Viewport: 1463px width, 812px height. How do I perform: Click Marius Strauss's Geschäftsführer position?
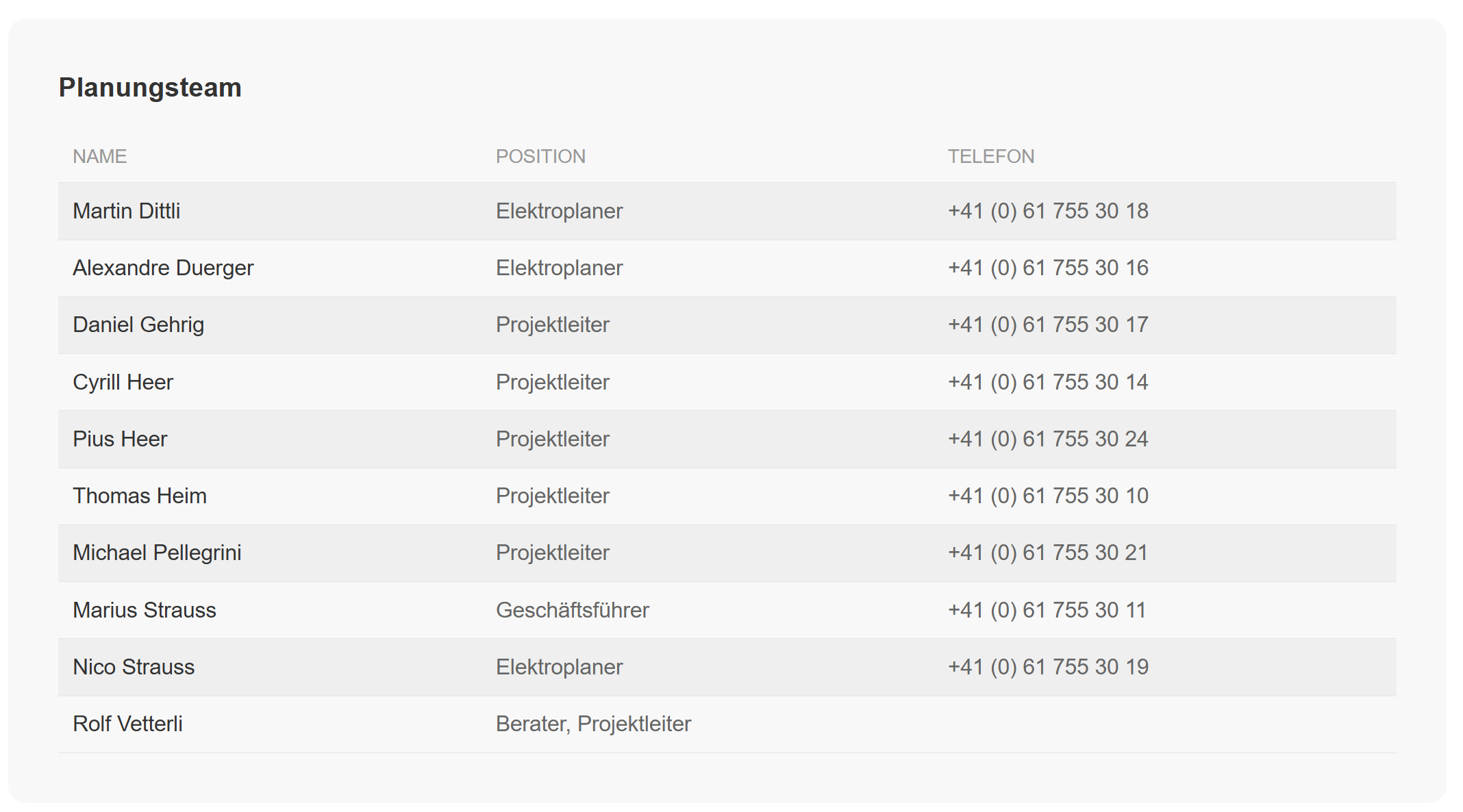coord(573,610)
